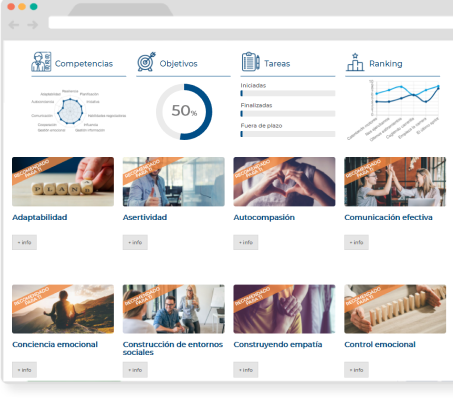Click the browser forward arrow
This screenshot has height=398, width=453.
tap(33, 25)
